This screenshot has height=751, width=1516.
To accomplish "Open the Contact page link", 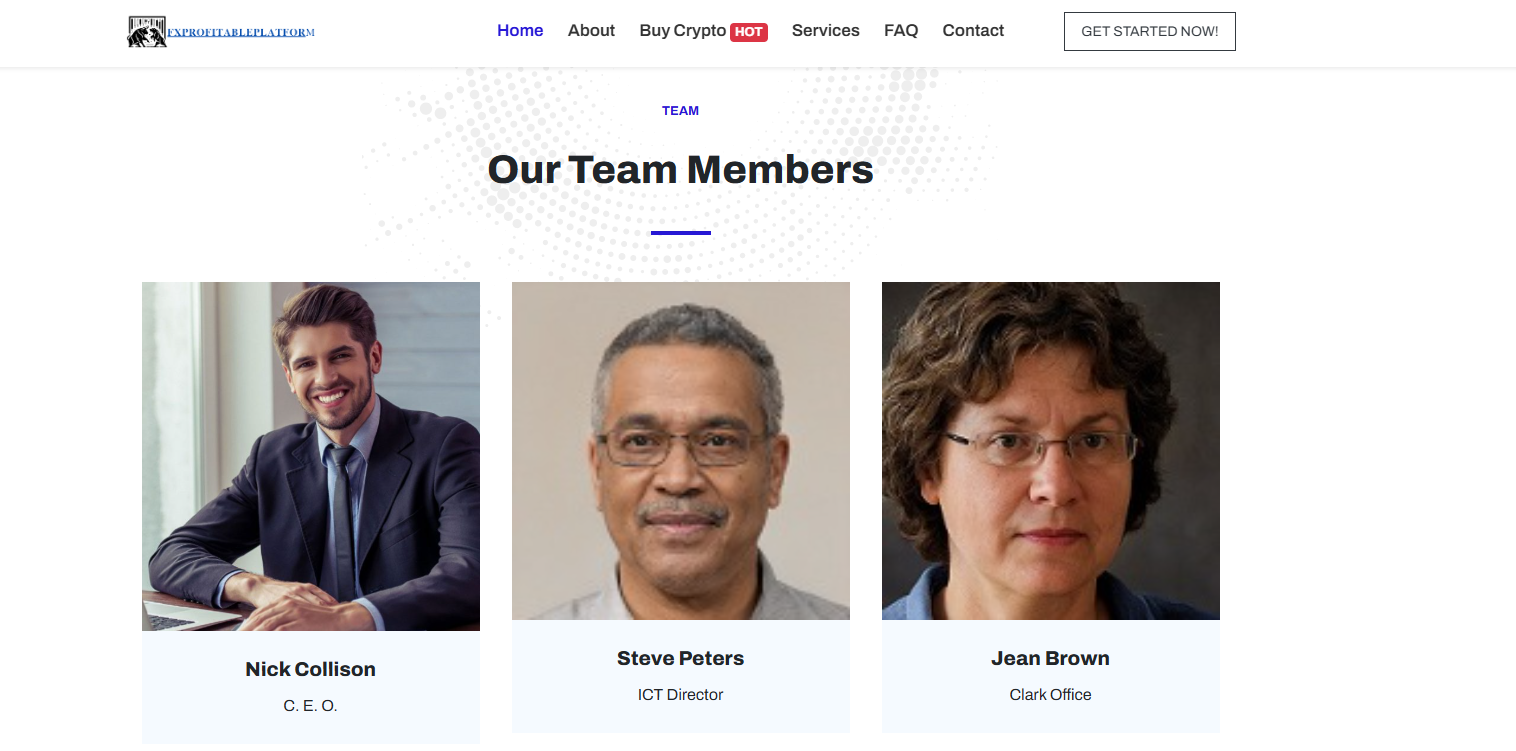I will click(973, 31).
